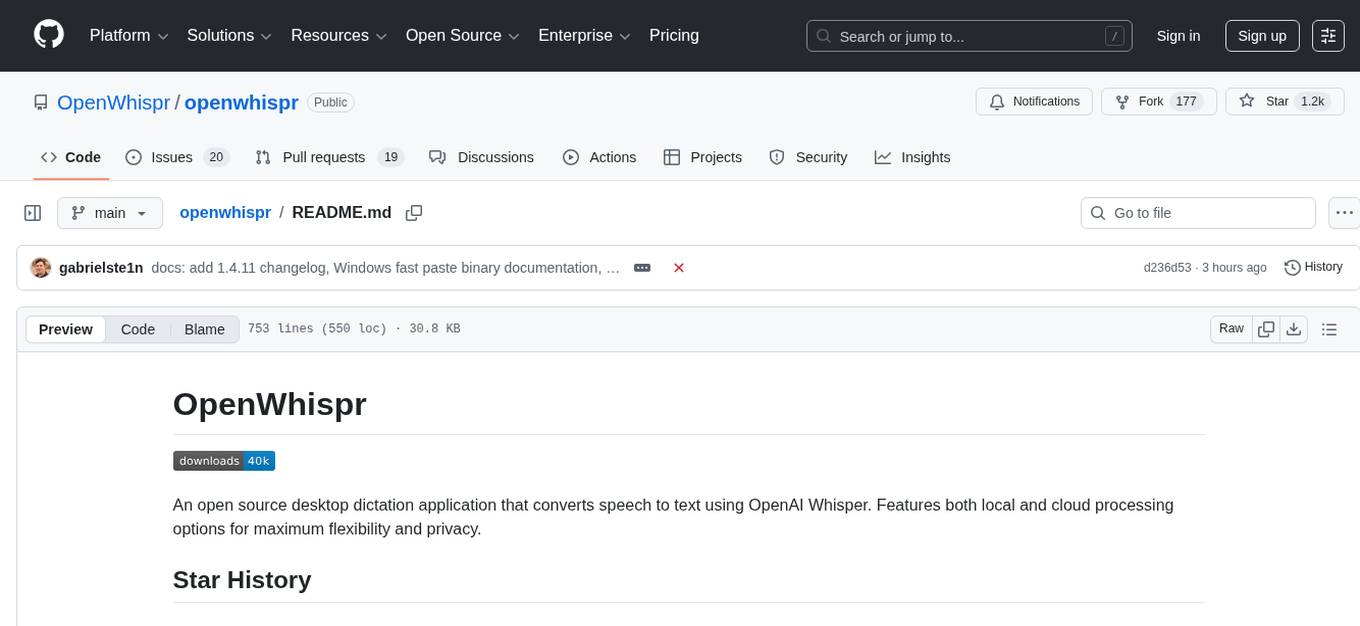Copy the README.md file path
Viewport: 1360px width, 626px height.
point(414,212)
